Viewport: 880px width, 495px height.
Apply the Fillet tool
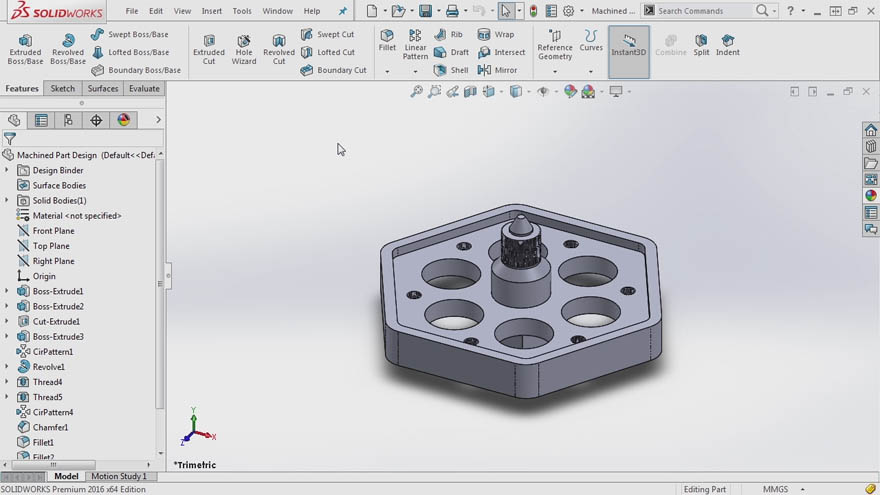coord(387,41)
